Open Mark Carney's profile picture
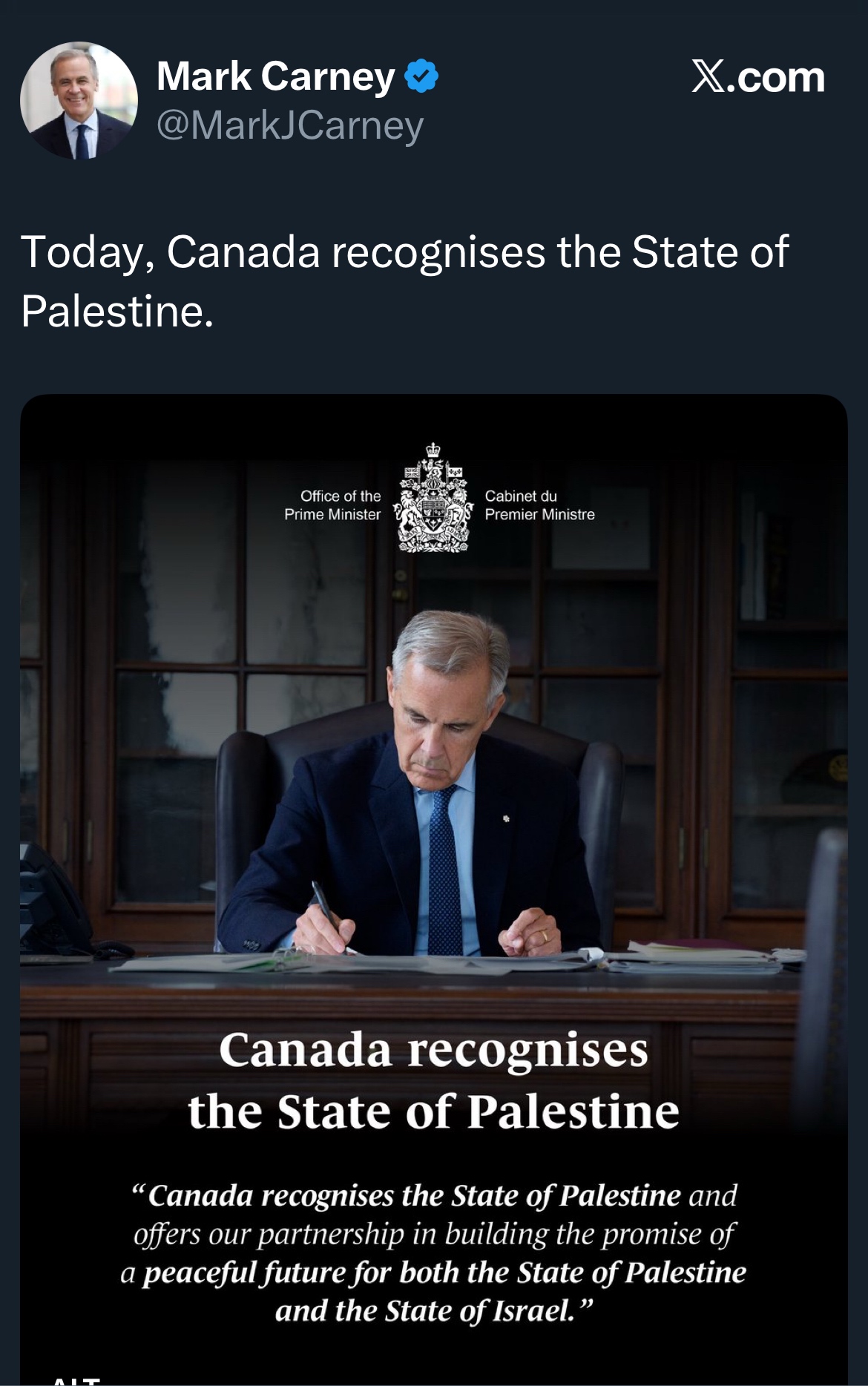This screenshot has width=868, height=1386. pyautogui.click(x=79, y=100)
